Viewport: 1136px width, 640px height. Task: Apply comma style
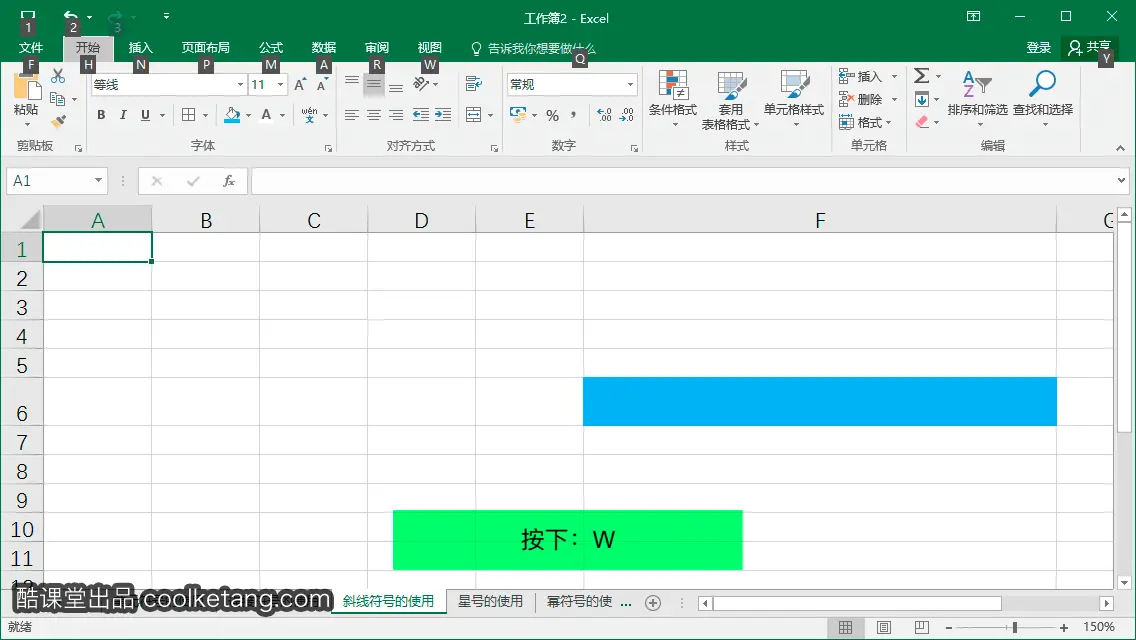coord(574,115)
